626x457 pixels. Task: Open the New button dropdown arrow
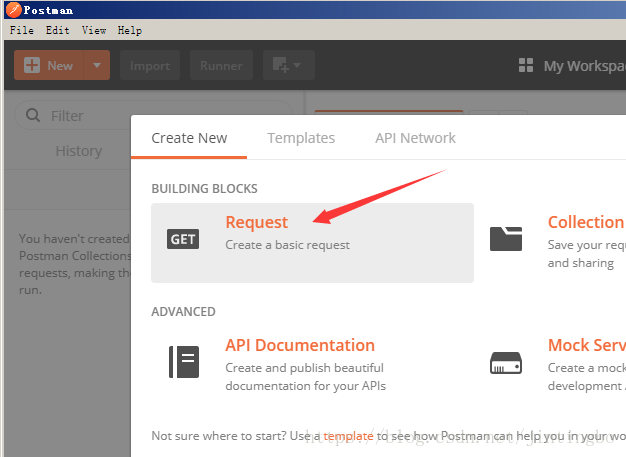coord(97,65)
